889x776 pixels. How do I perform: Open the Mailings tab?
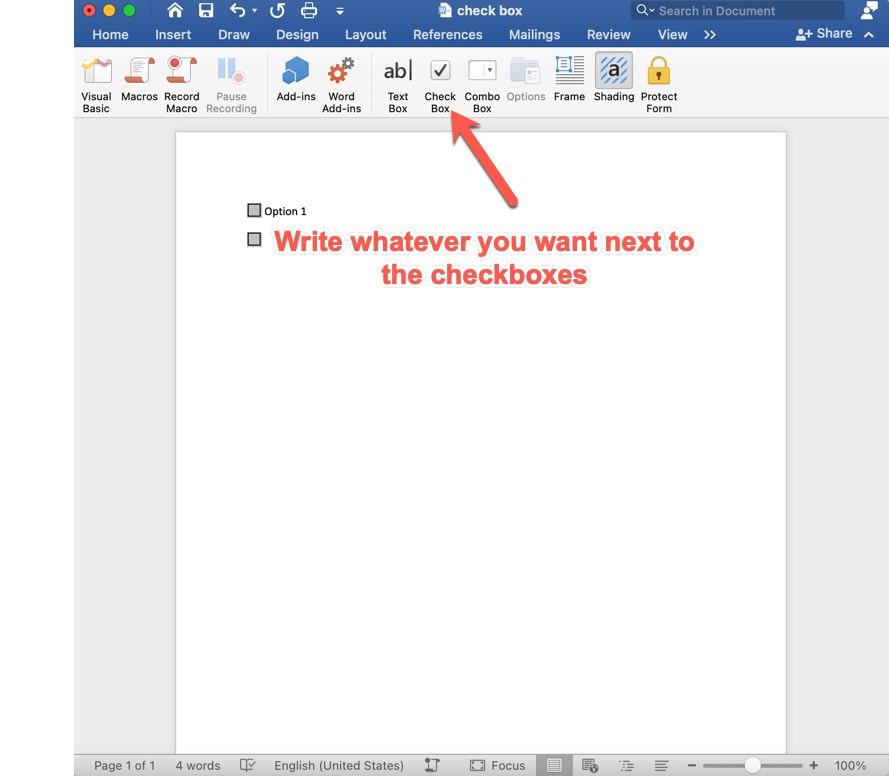click(534, 35)
